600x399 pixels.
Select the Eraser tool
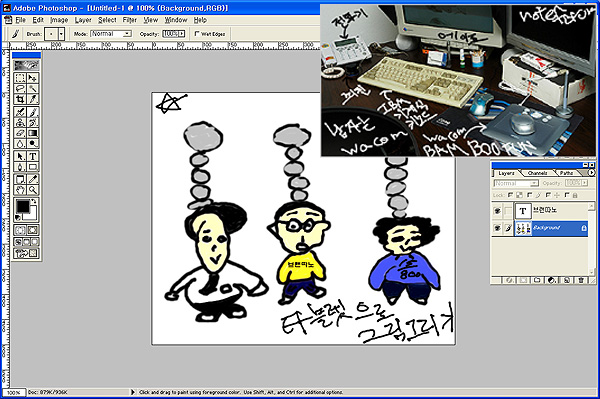point(20,133)
